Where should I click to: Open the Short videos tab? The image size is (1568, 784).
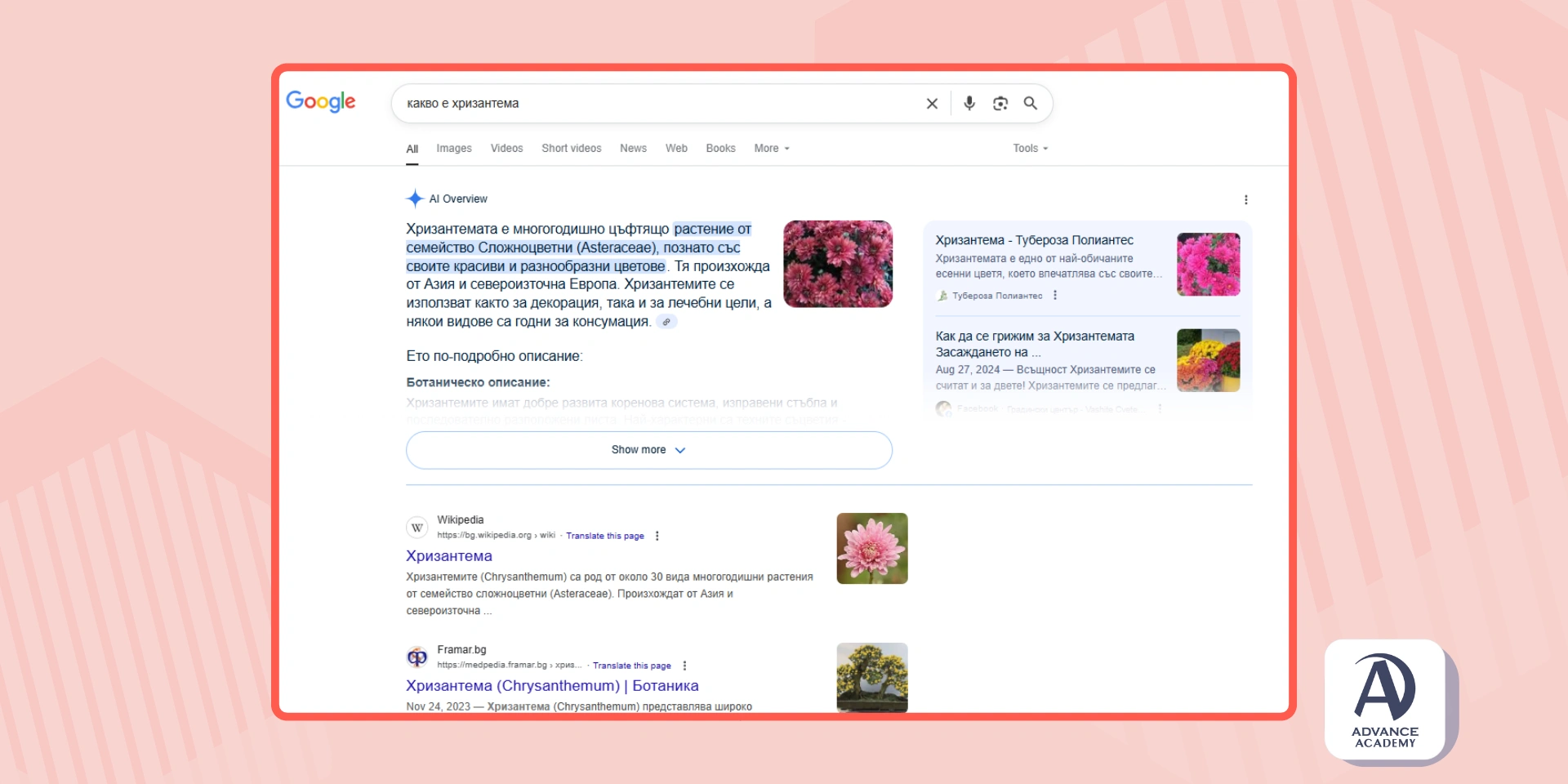click(x=572, y=149)
